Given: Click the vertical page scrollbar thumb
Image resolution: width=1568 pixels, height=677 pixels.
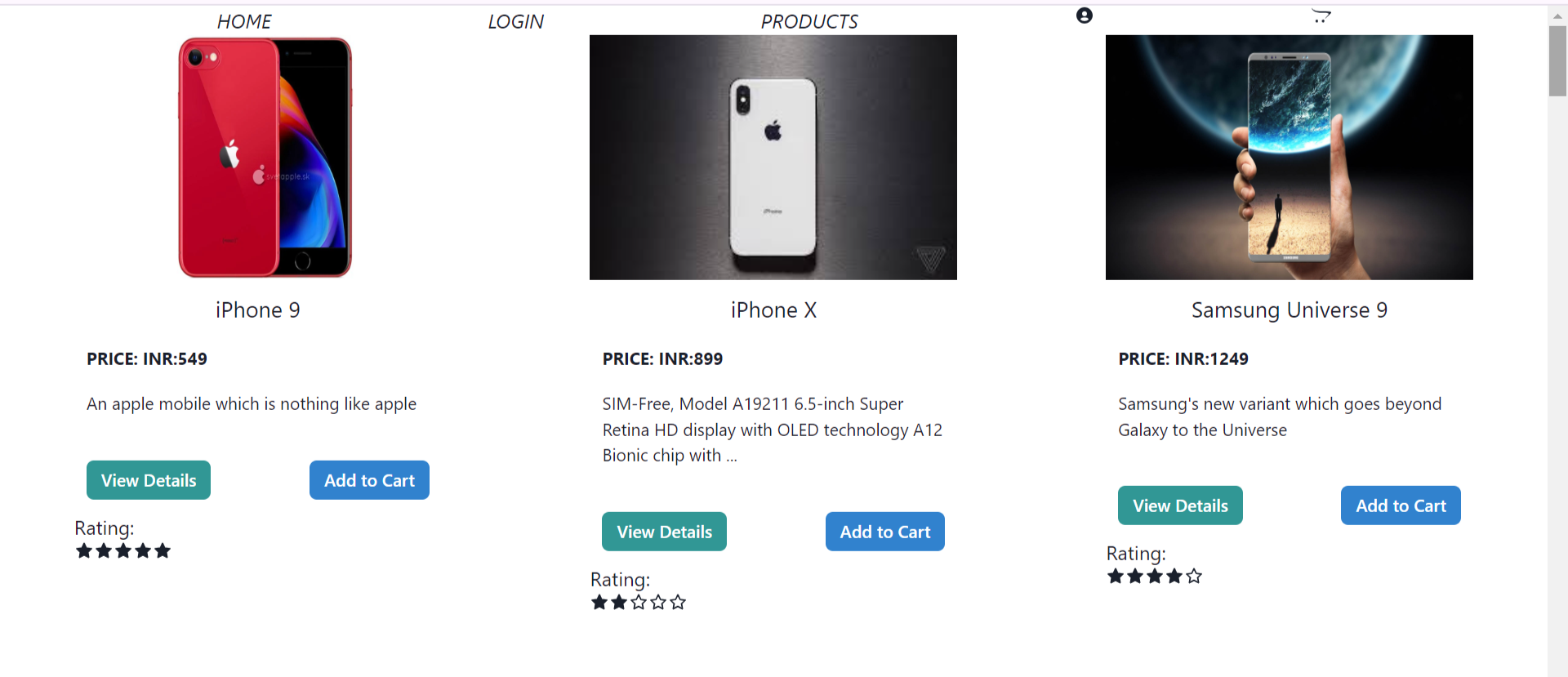Looking at the screenshot, I should (x=1557, y=61).
